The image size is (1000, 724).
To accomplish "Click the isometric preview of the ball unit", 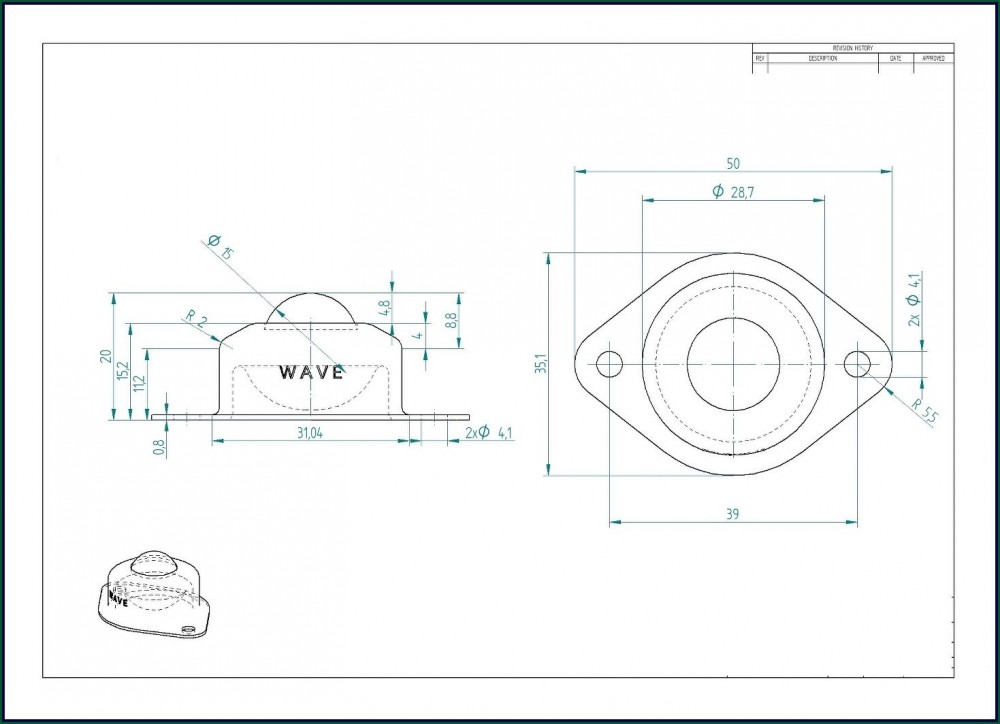I will pyautogui.click(x=156, y=594).
